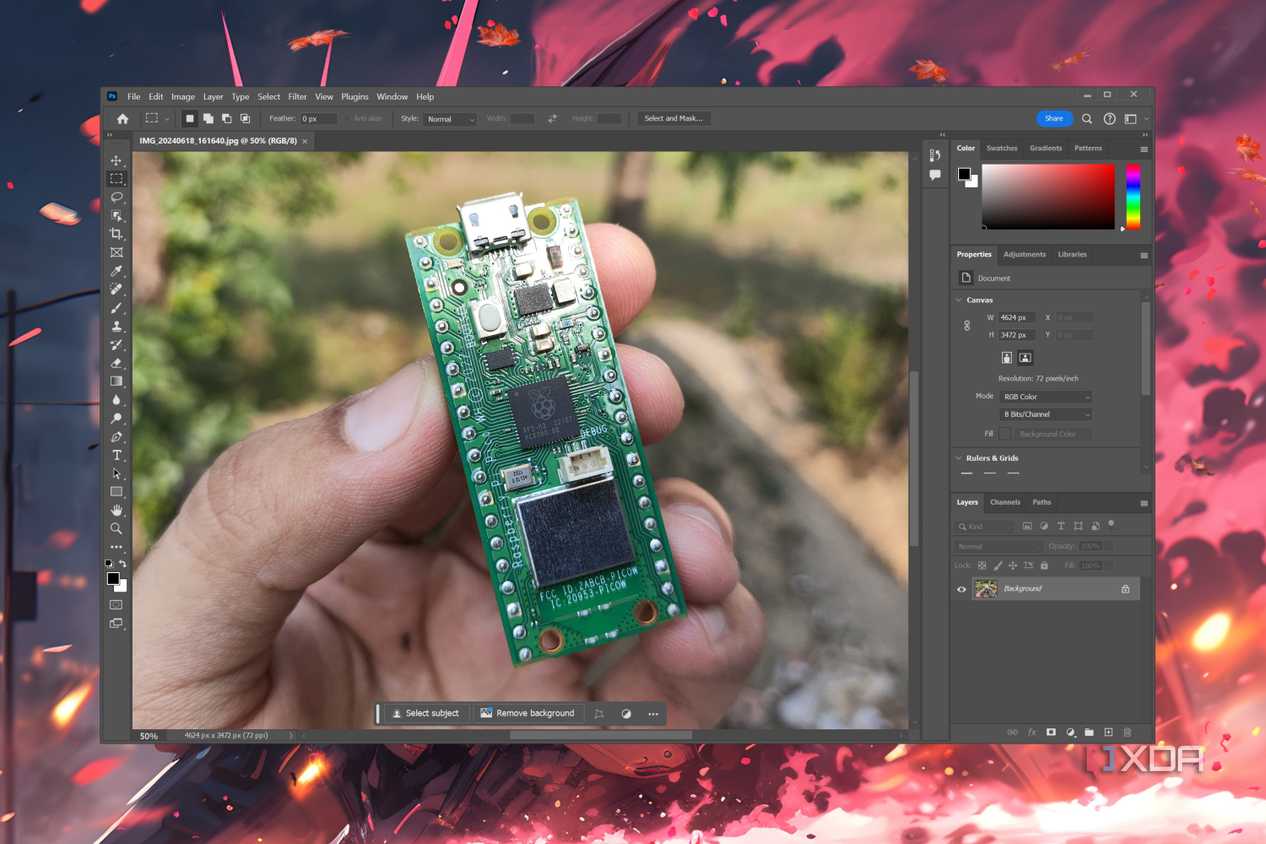Select the Eraser tool
The height and width of the screenshot is (844, 1266).
pos(116,363)
